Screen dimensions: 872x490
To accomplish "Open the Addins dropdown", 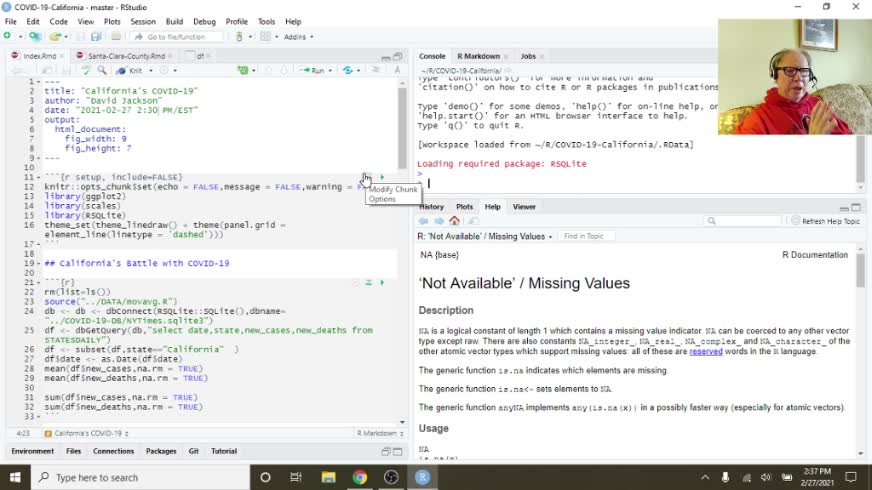I will point(298,37).
